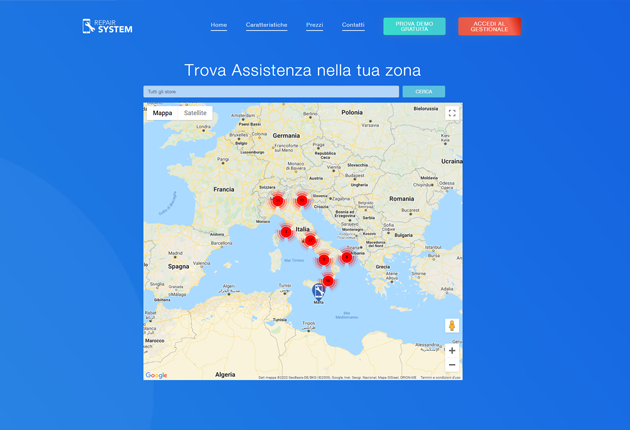Click the blue repair pin near Malta

tap(318, 292)
